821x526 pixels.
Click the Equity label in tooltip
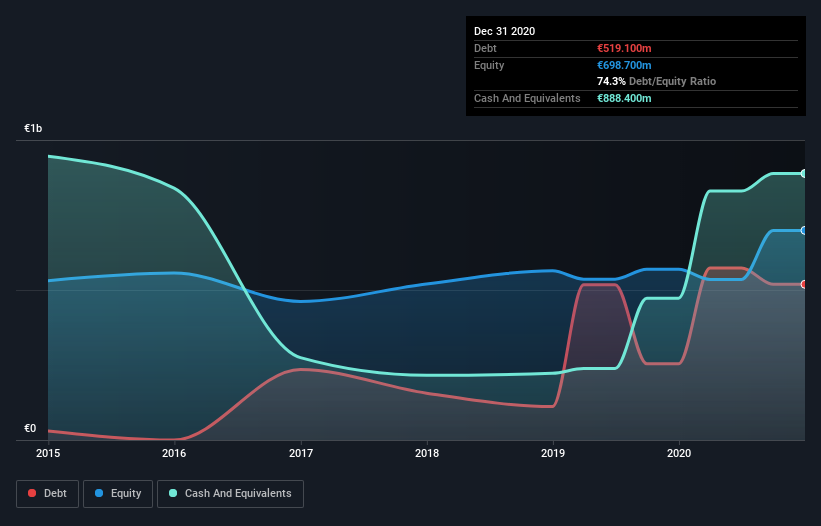489,65
